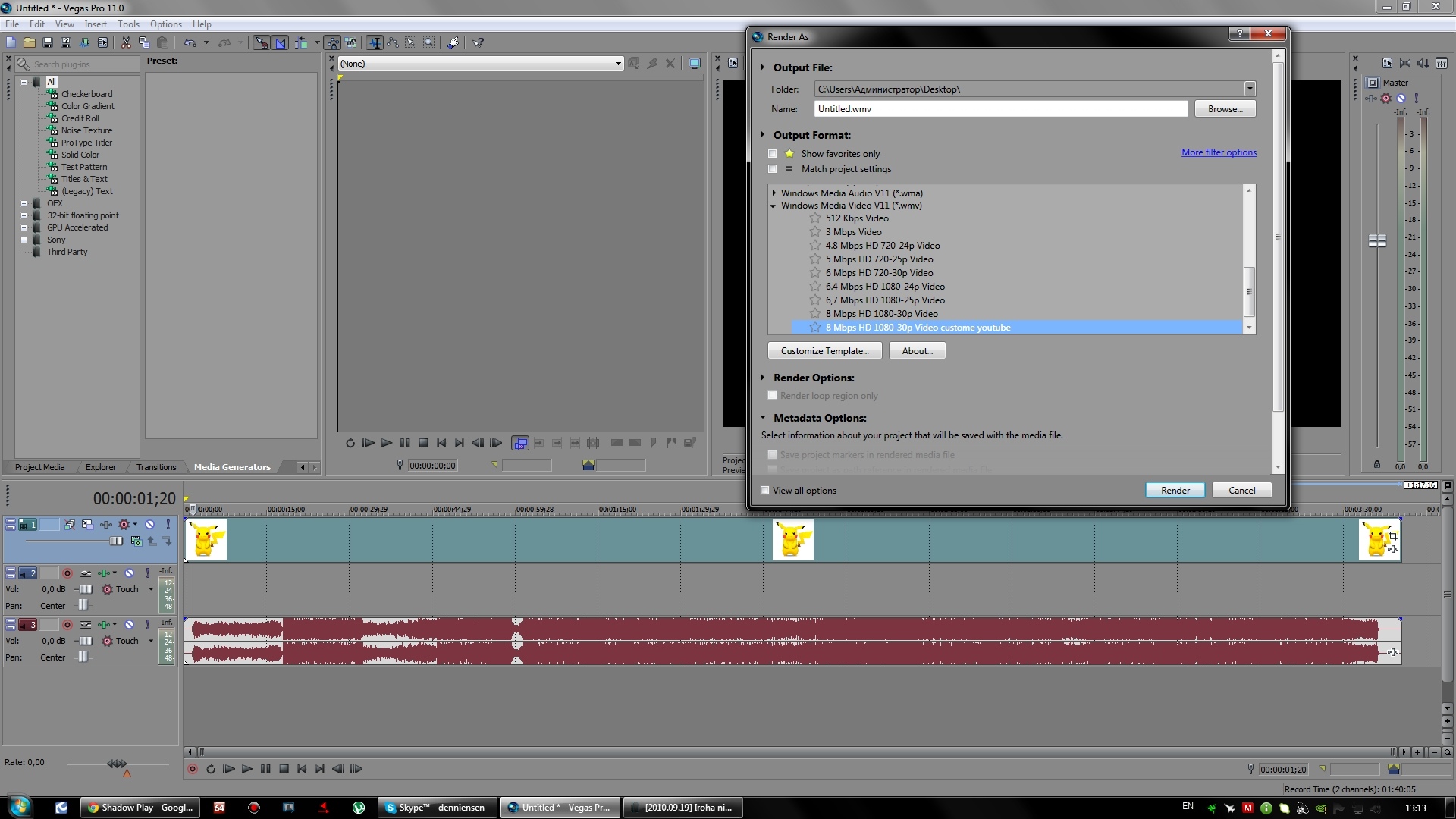Toggle the Enable Snapping toolbar icon

(261, 43)
